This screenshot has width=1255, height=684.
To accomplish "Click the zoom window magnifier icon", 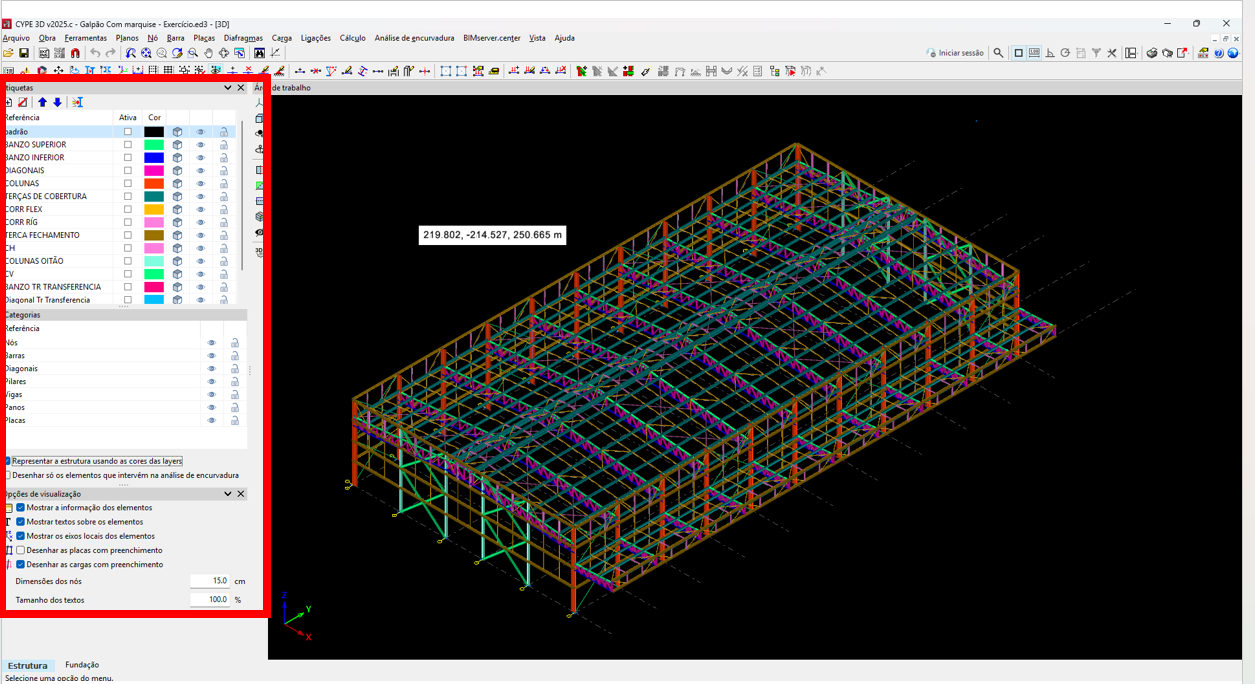I will pos(193,53).
